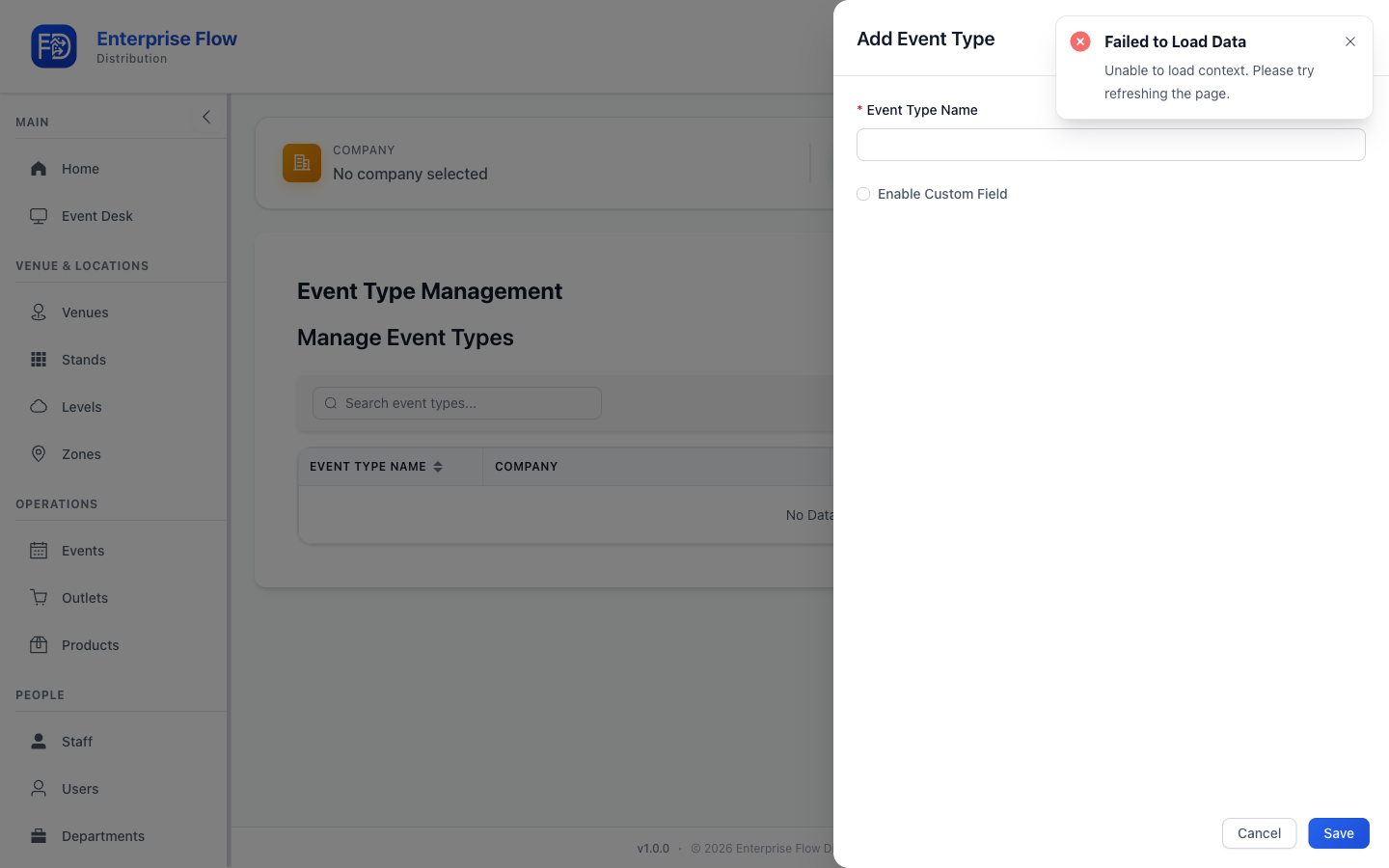
Task: Collapse the sidebar with the chevron arrow
Action: [x=205, y=117]
